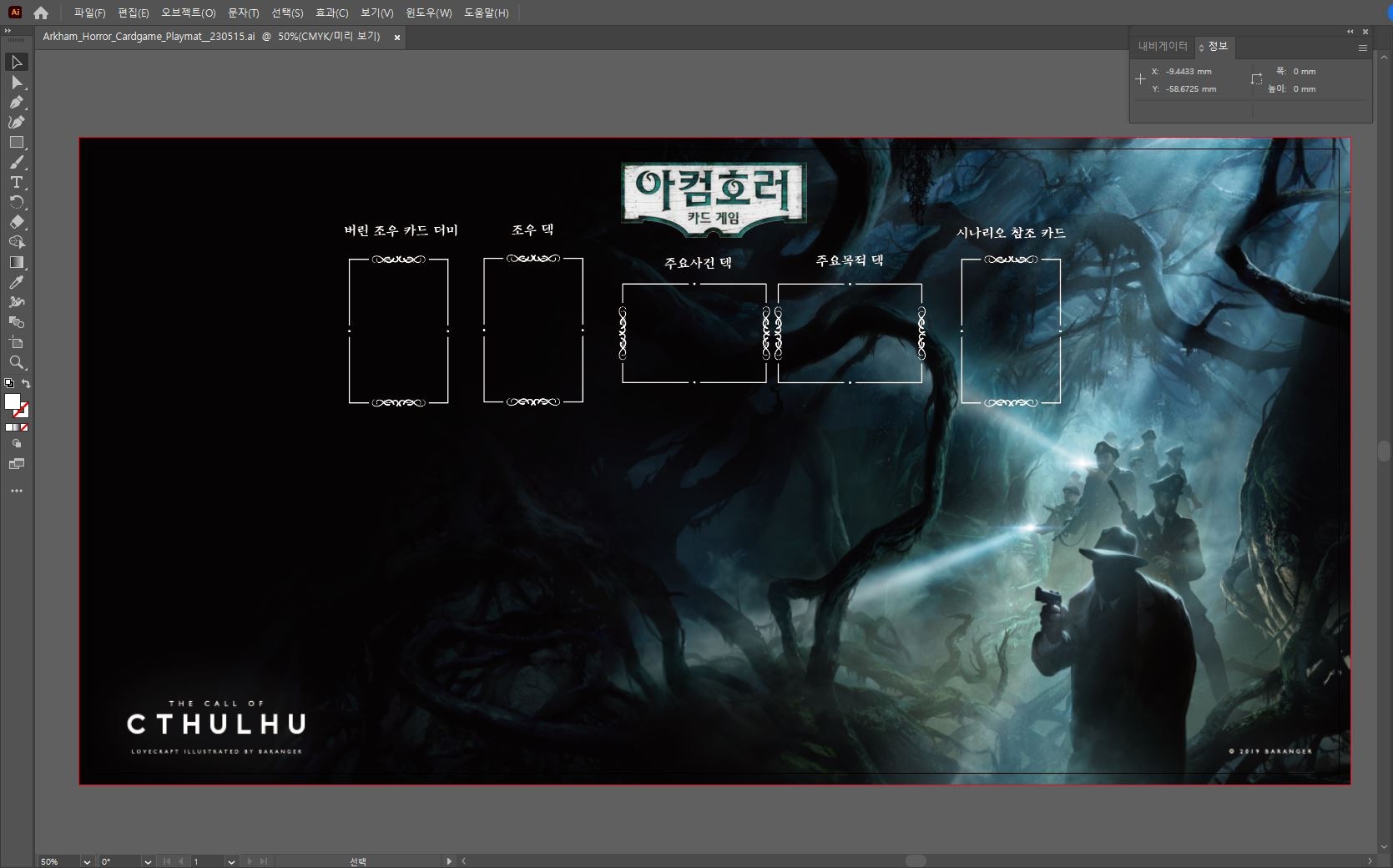Open the 파일(F) menu
The width and height of the screenshot is (1393, 868).
(x=89, y=13)
